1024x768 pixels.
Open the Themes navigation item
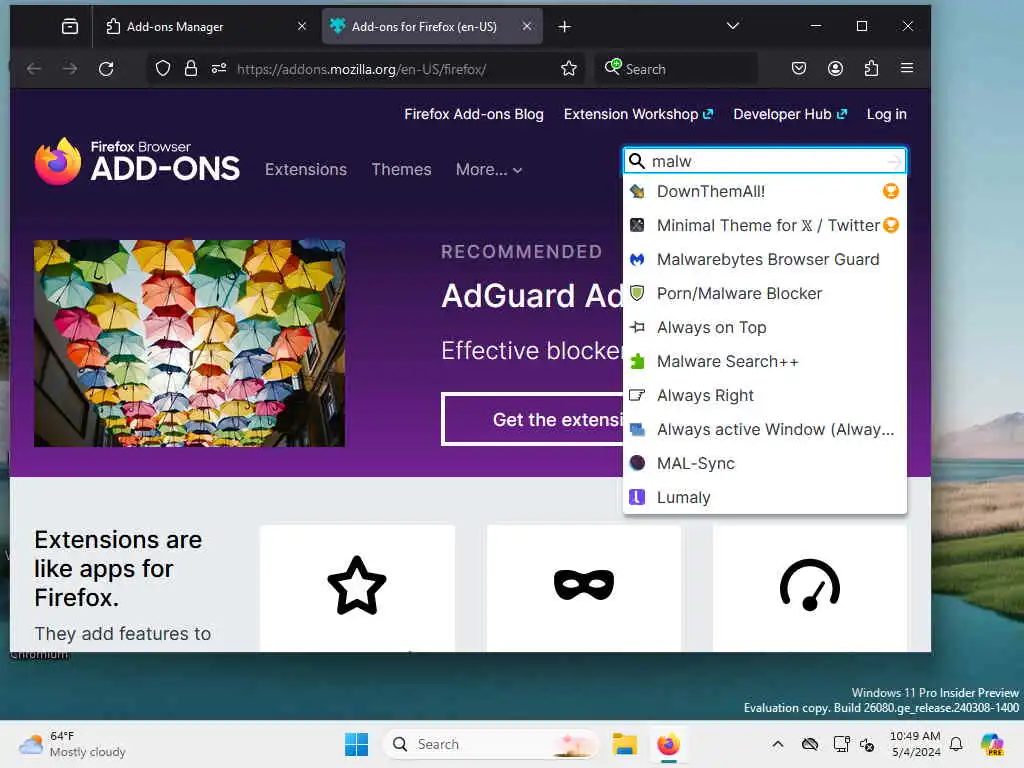(x=401, y=170)
